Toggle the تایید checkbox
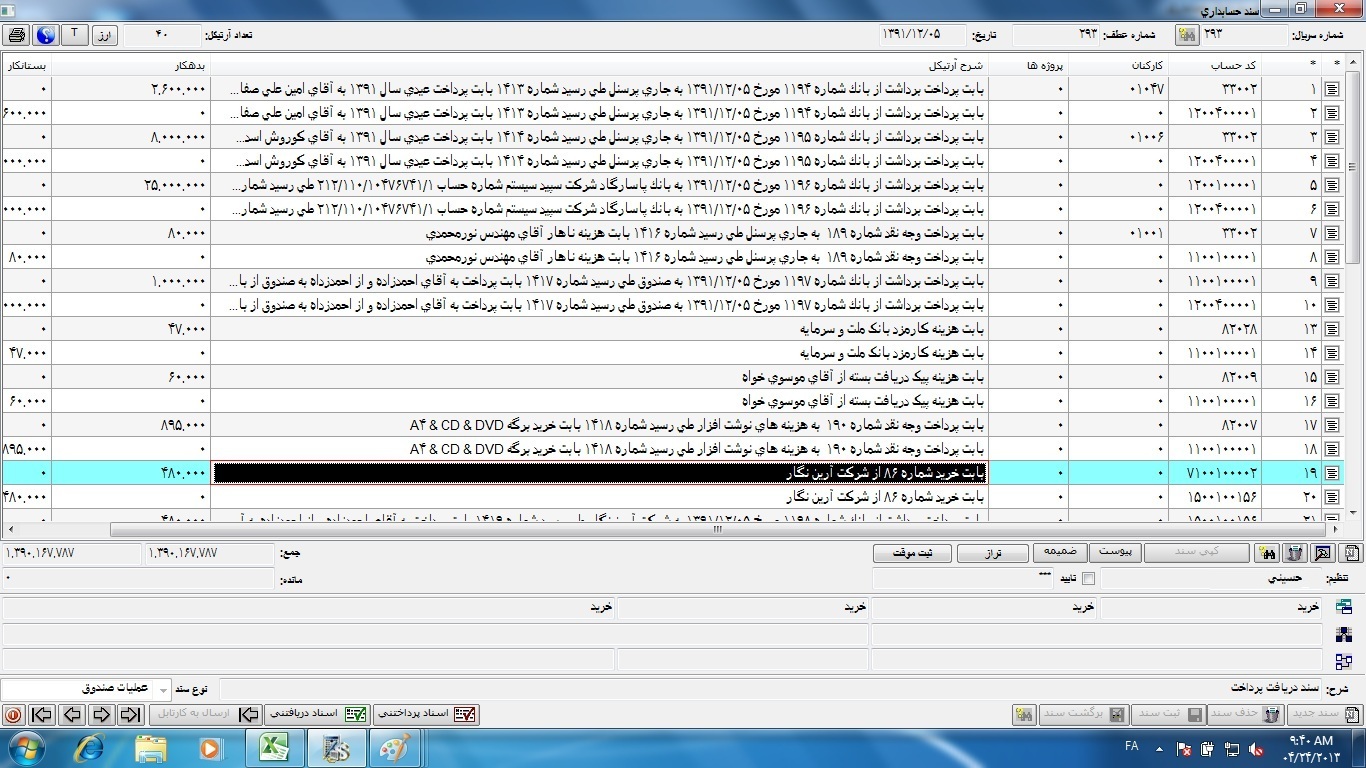 [1089, 578]
